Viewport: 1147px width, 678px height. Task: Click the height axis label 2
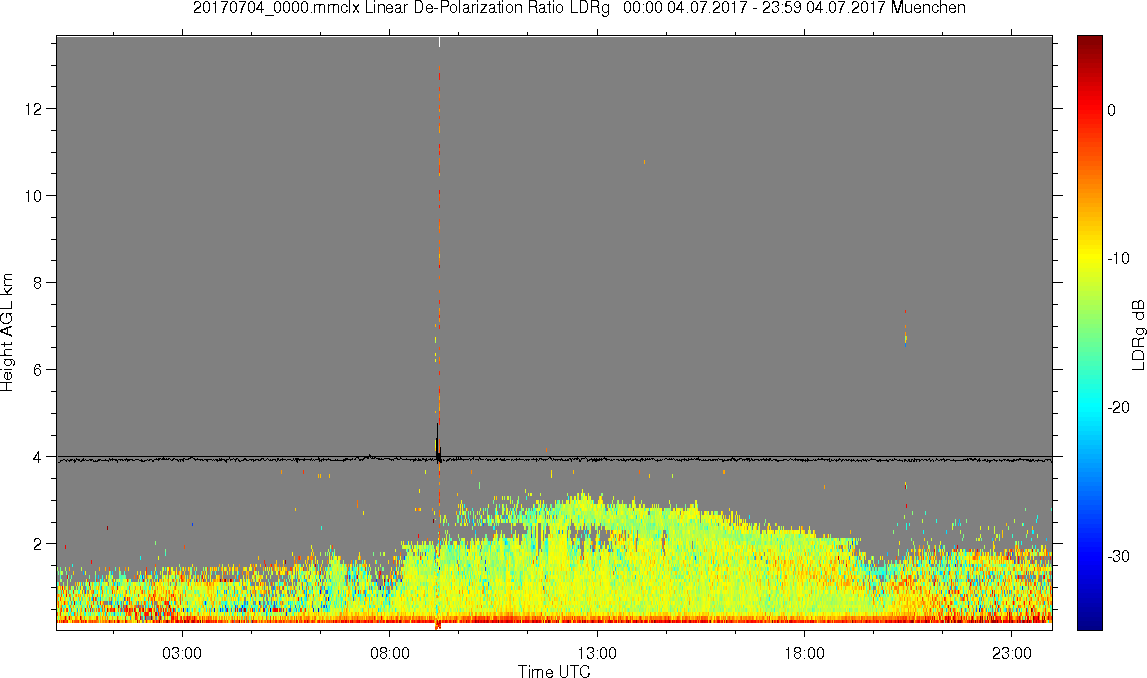(x=37, y=544)
